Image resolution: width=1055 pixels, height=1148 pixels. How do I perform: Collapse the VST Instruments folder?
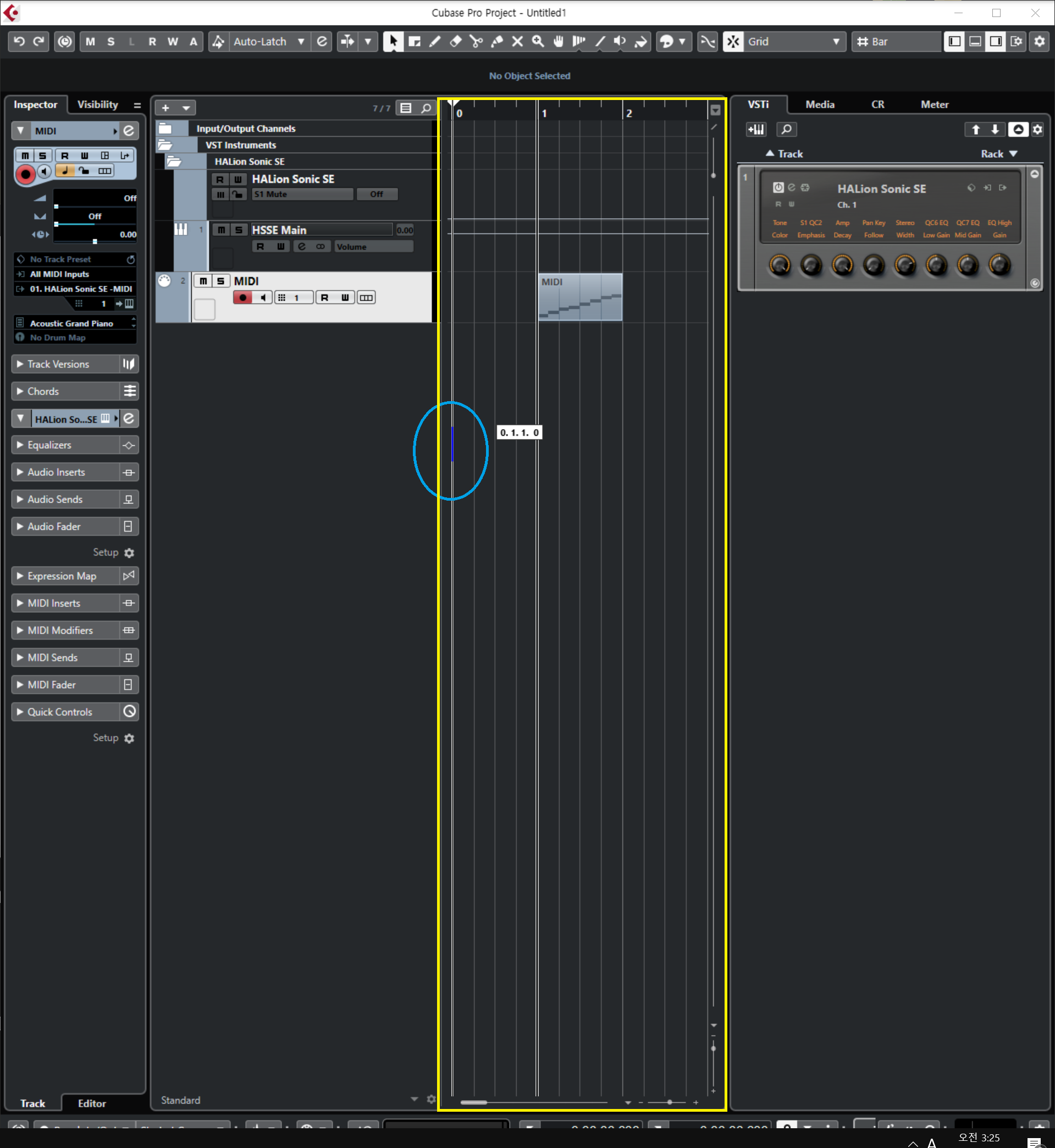coord(165,145)
